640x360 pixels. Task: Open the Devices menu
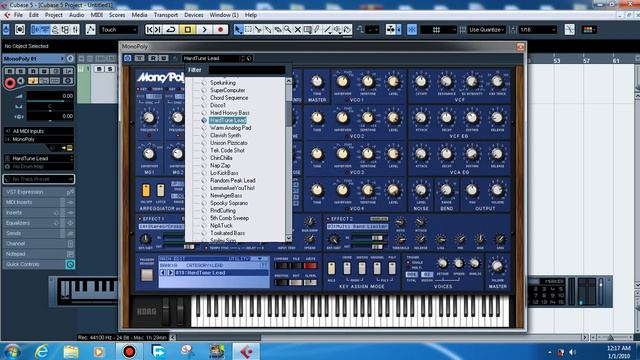pyautogui.click(x=193, y=15)
